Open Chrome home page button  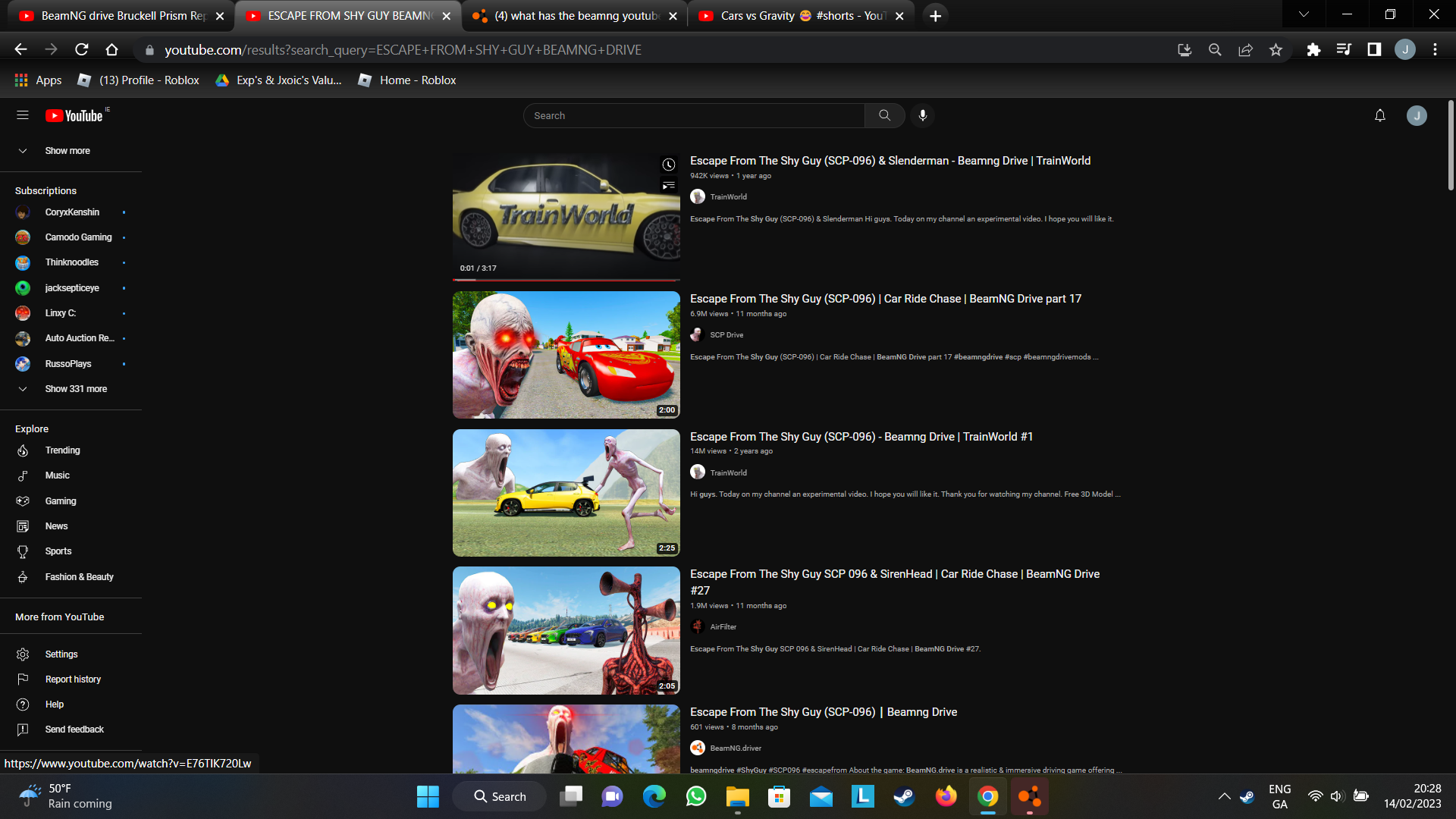pyautogui.click(x=112, y=49)
